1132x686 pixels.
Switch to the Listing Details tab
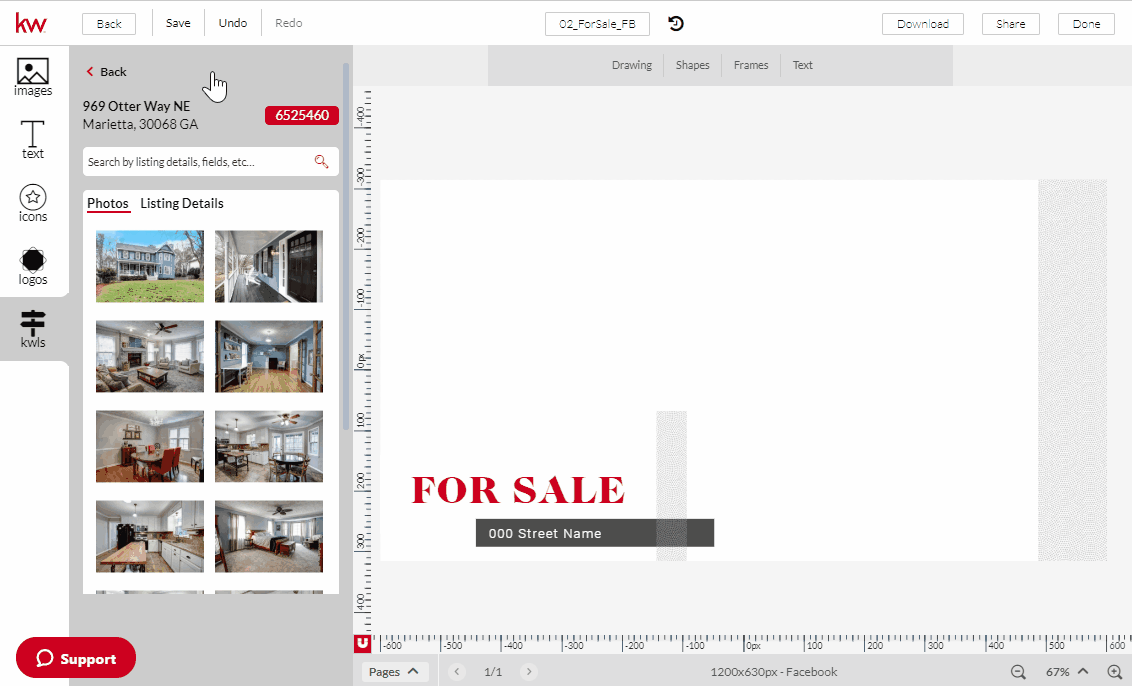[x=182, y=203]
